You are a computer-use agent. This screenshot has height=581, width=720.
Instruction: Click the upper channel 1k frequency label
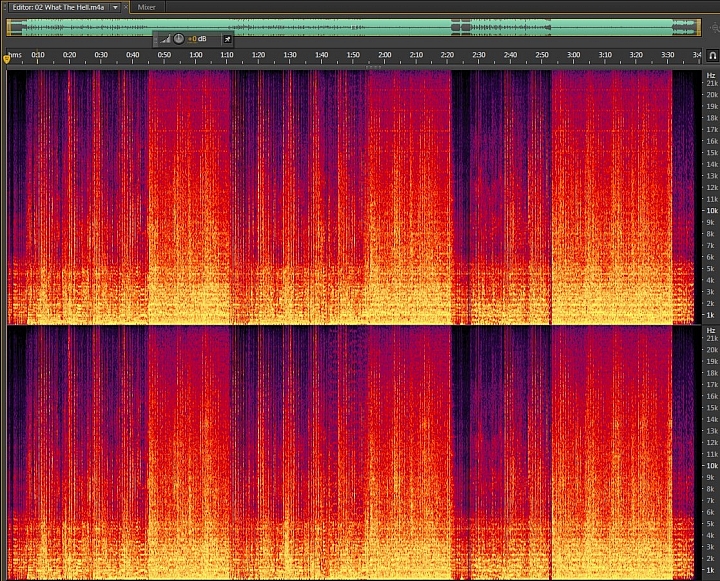pos(710,315)
